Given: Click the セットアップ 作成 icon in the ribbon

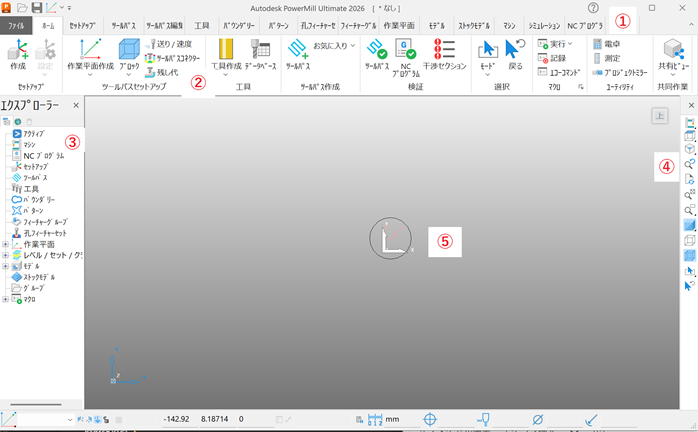Looking at the screenshot, I should (x=18, y=49).
